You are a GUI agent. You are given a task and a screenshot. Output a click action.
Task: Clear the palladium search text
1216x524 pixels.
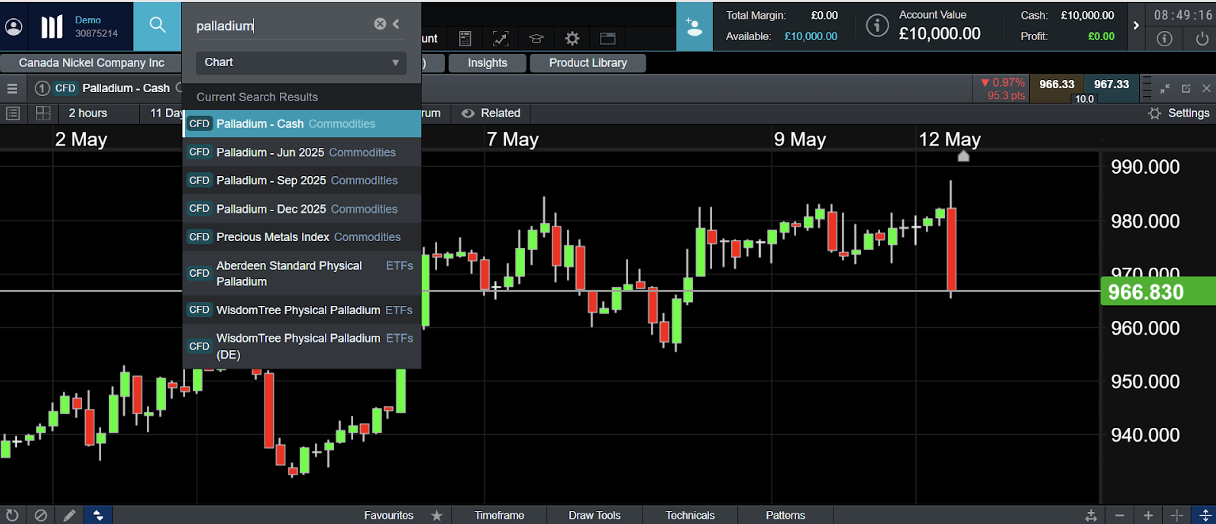pyautogui.click(x=380, y=24)
